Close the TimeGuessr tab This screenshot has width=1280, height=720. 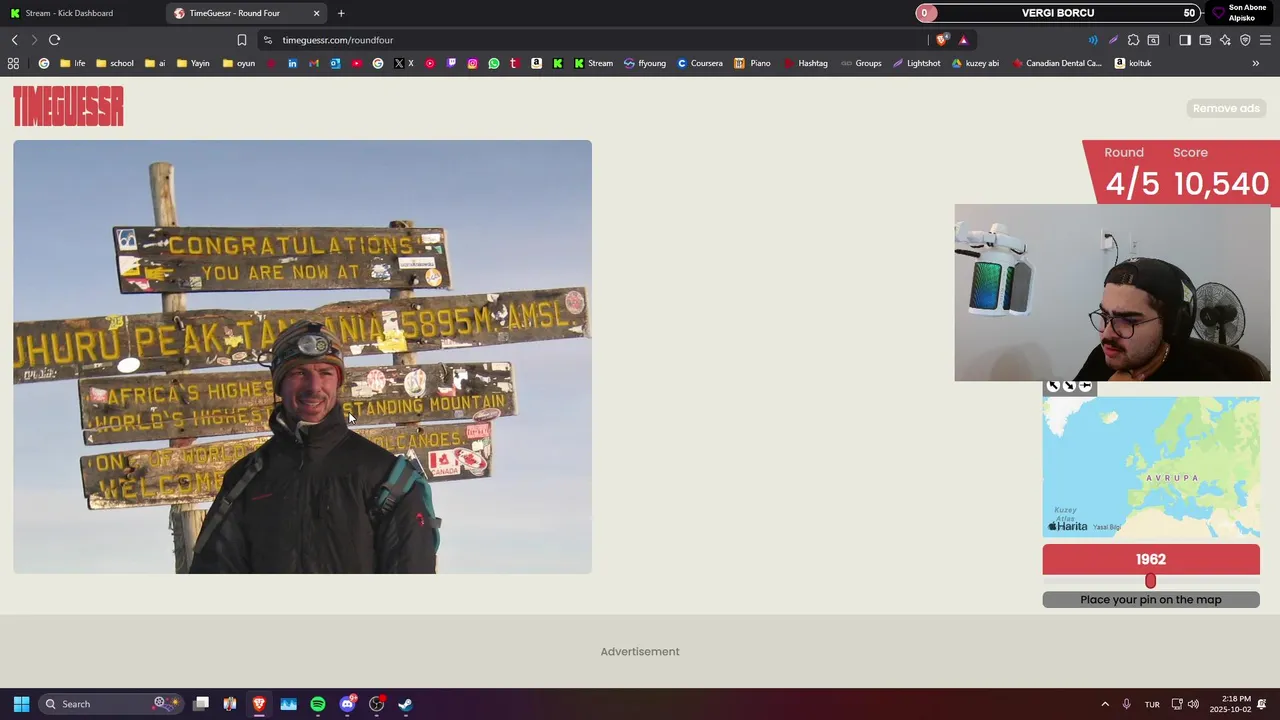click(x=317, y=13)
